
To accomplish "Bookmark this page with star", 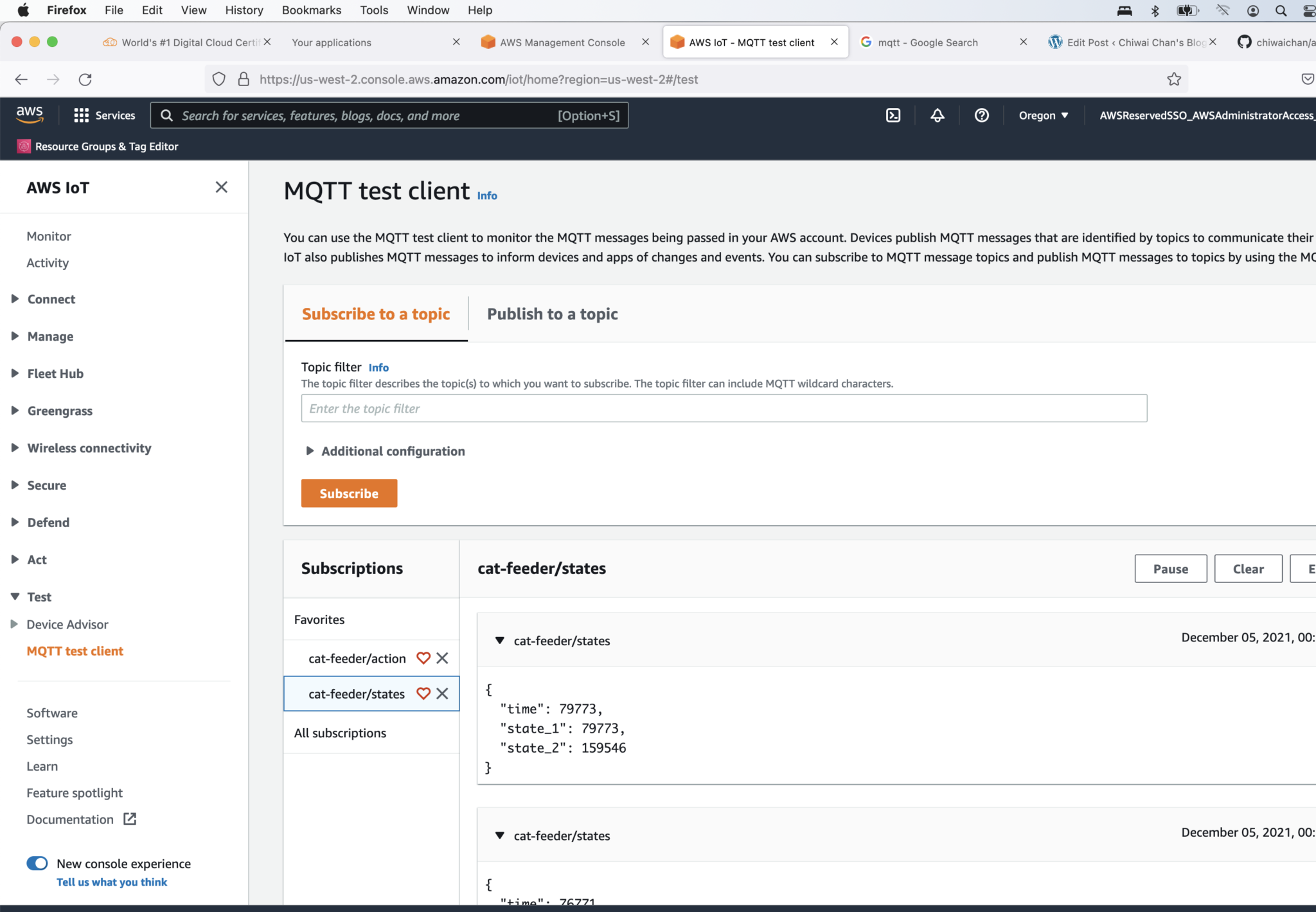I will [x=1174, y=79].
